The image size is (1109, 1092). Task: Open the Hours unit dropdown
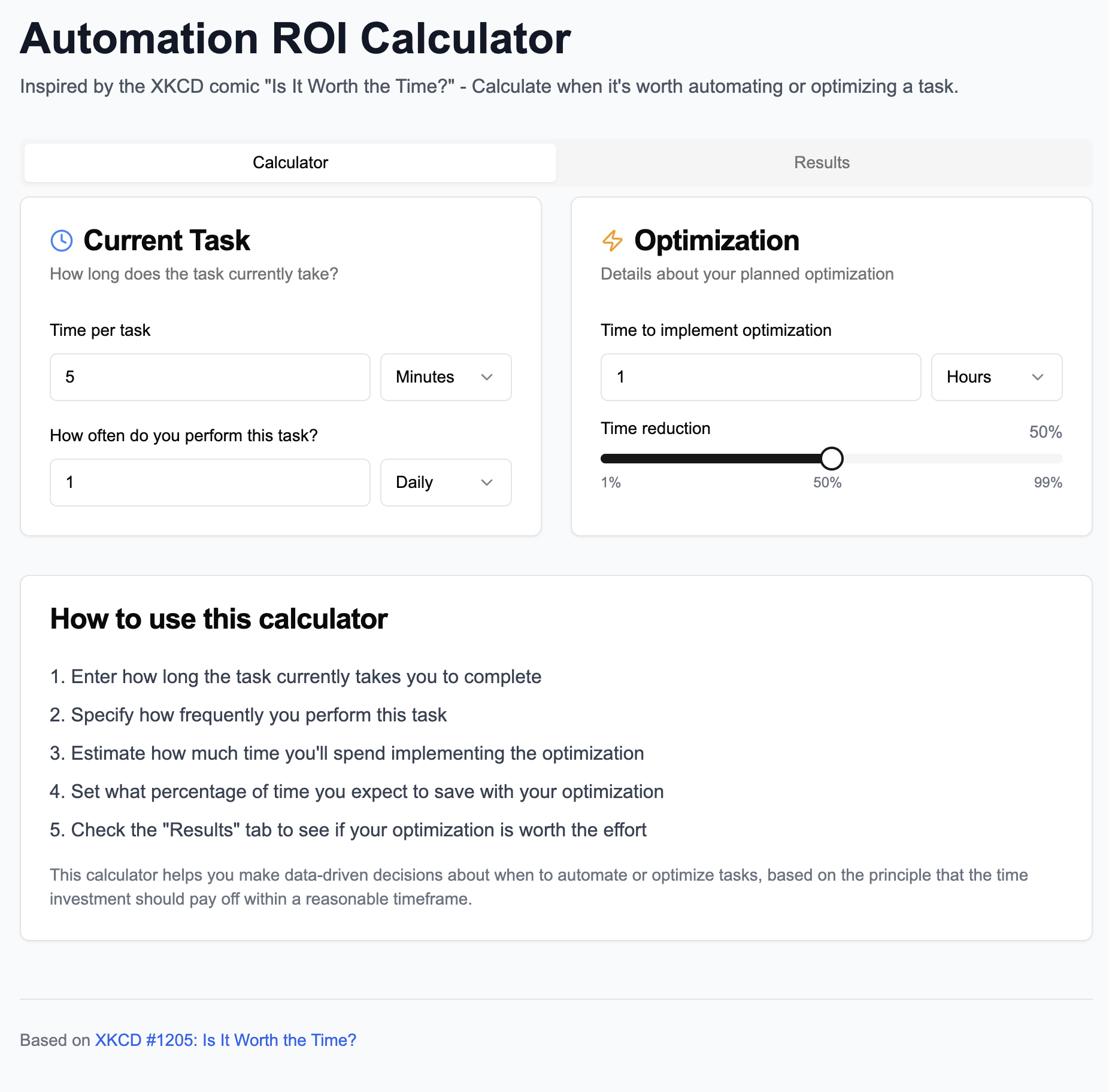997,377
